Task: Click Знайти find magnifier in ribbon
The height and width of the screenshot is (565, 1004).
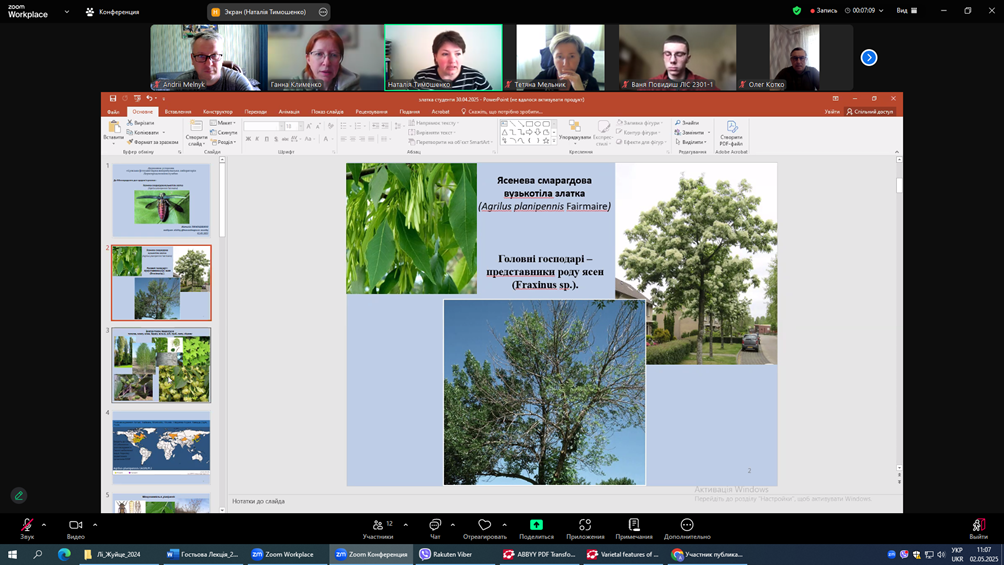Action: [678, 123]
